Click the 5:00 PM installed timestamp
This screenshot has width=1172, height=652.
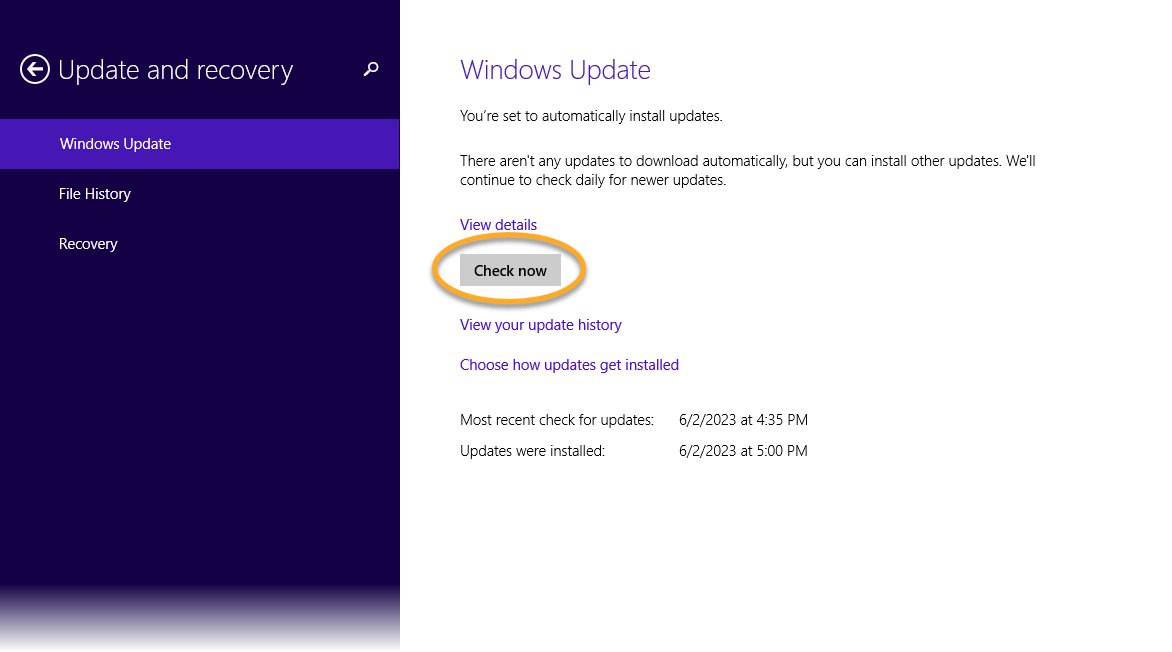point(743,451)
